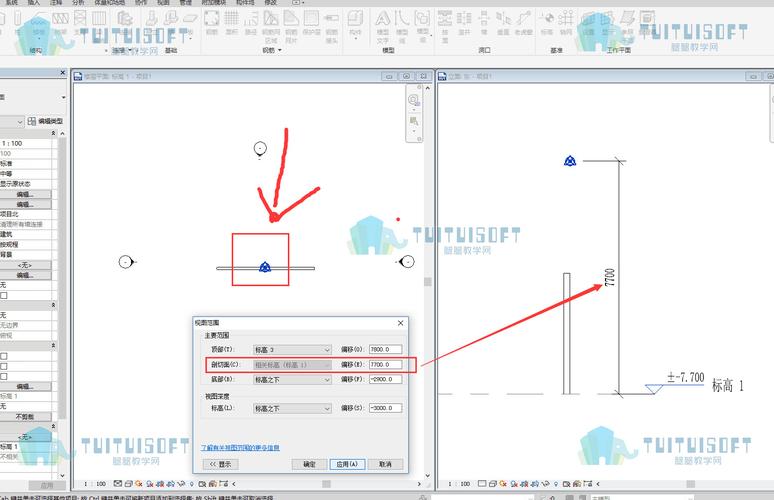
Task: Click the 钢筋网片 fabric sheet tool
Action: pyautogui.click(x=291, y=27)
